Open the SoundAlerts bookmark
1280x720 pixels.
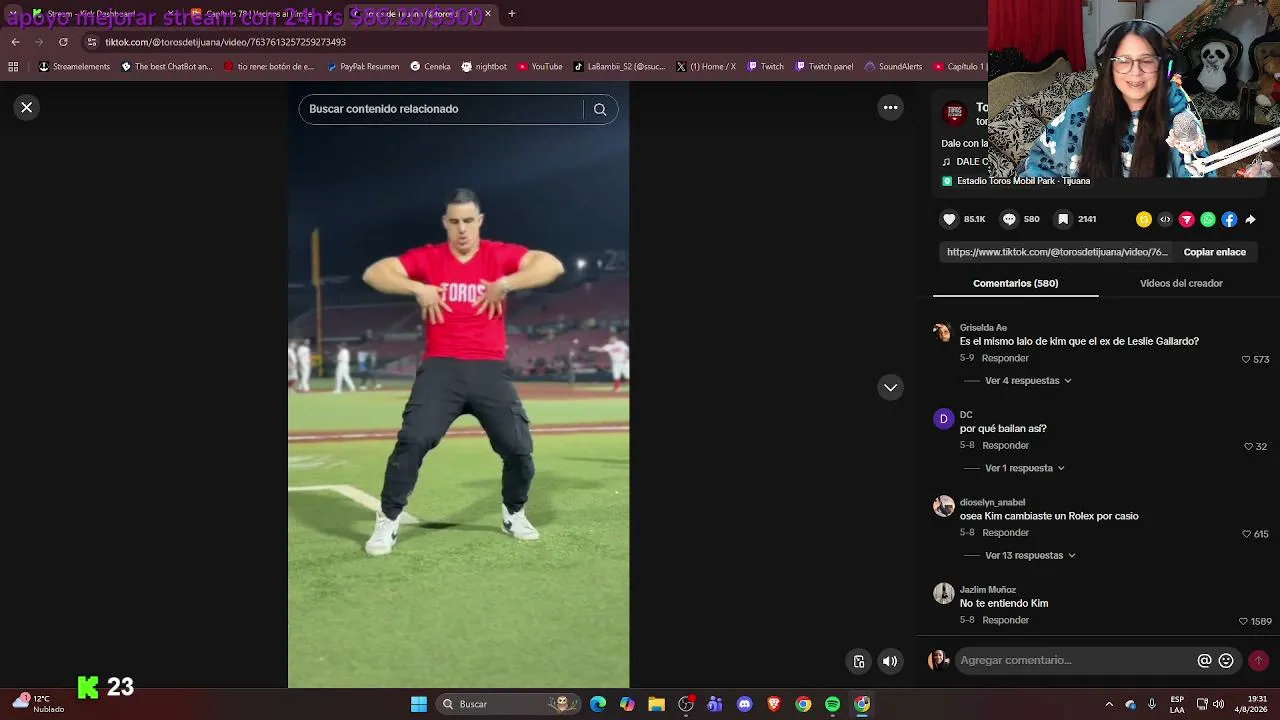click(893, 67)
